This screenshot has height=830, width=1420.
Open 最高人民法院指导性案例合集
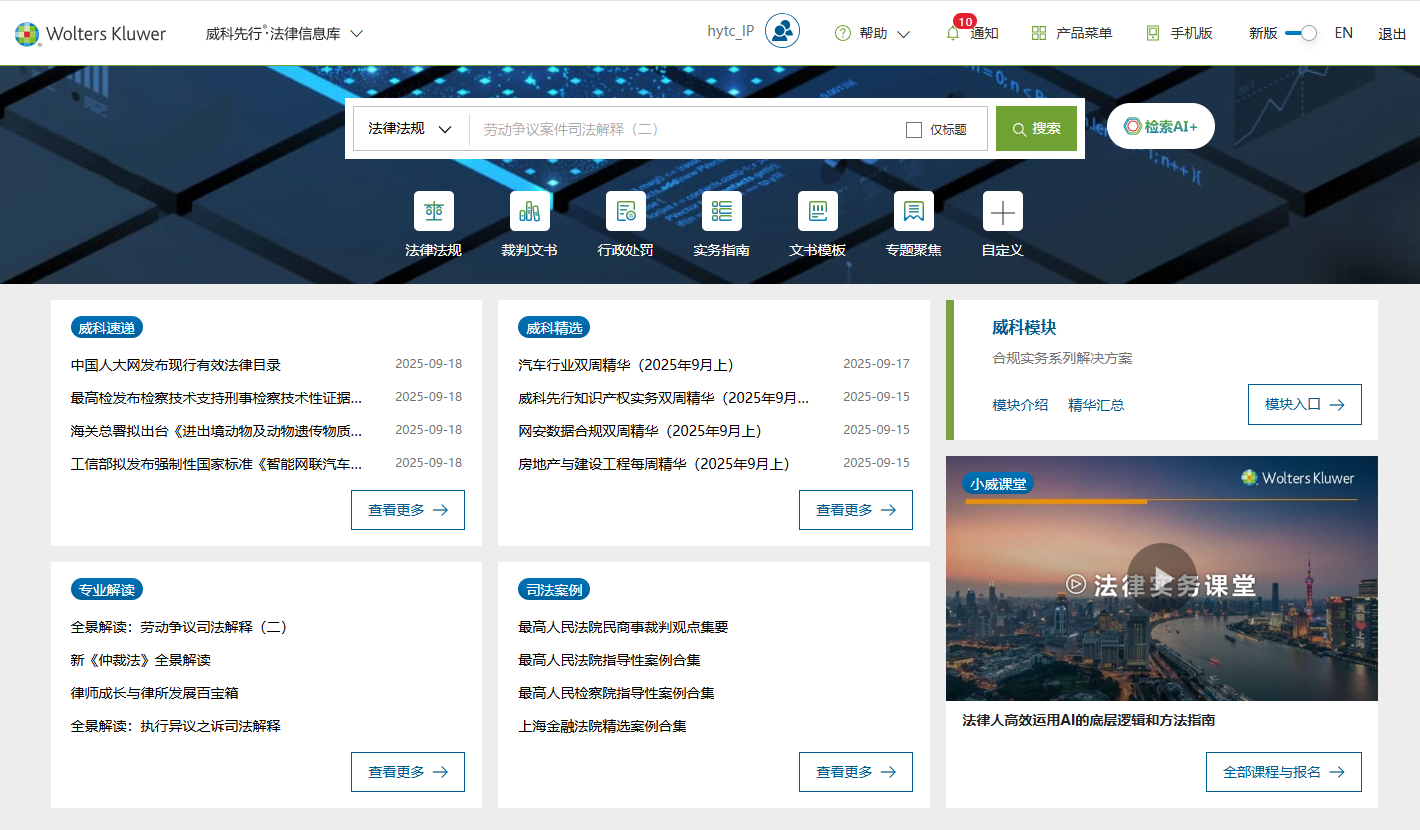[609, 660]
